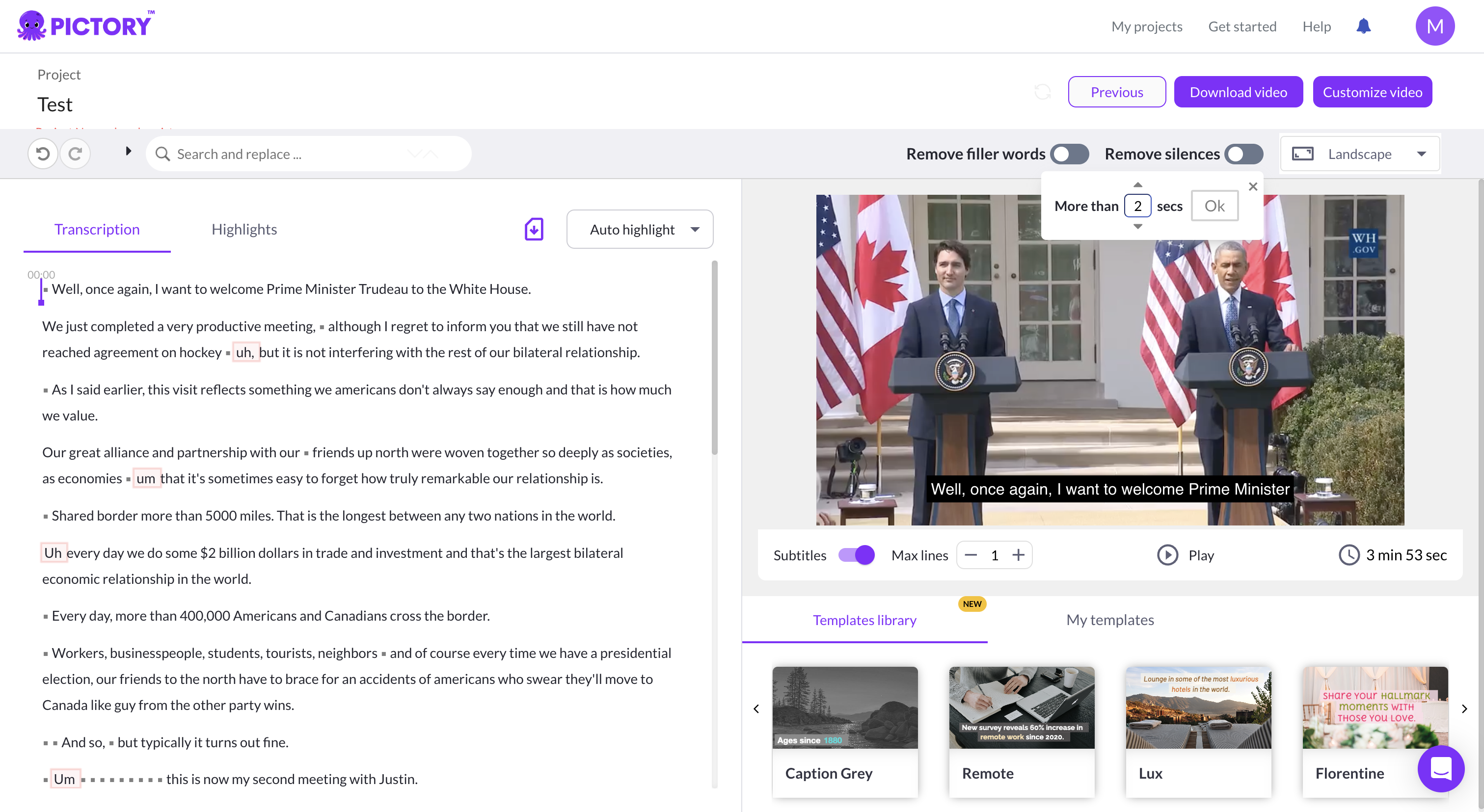Click the M user avatar

(x=1434, y=26)
